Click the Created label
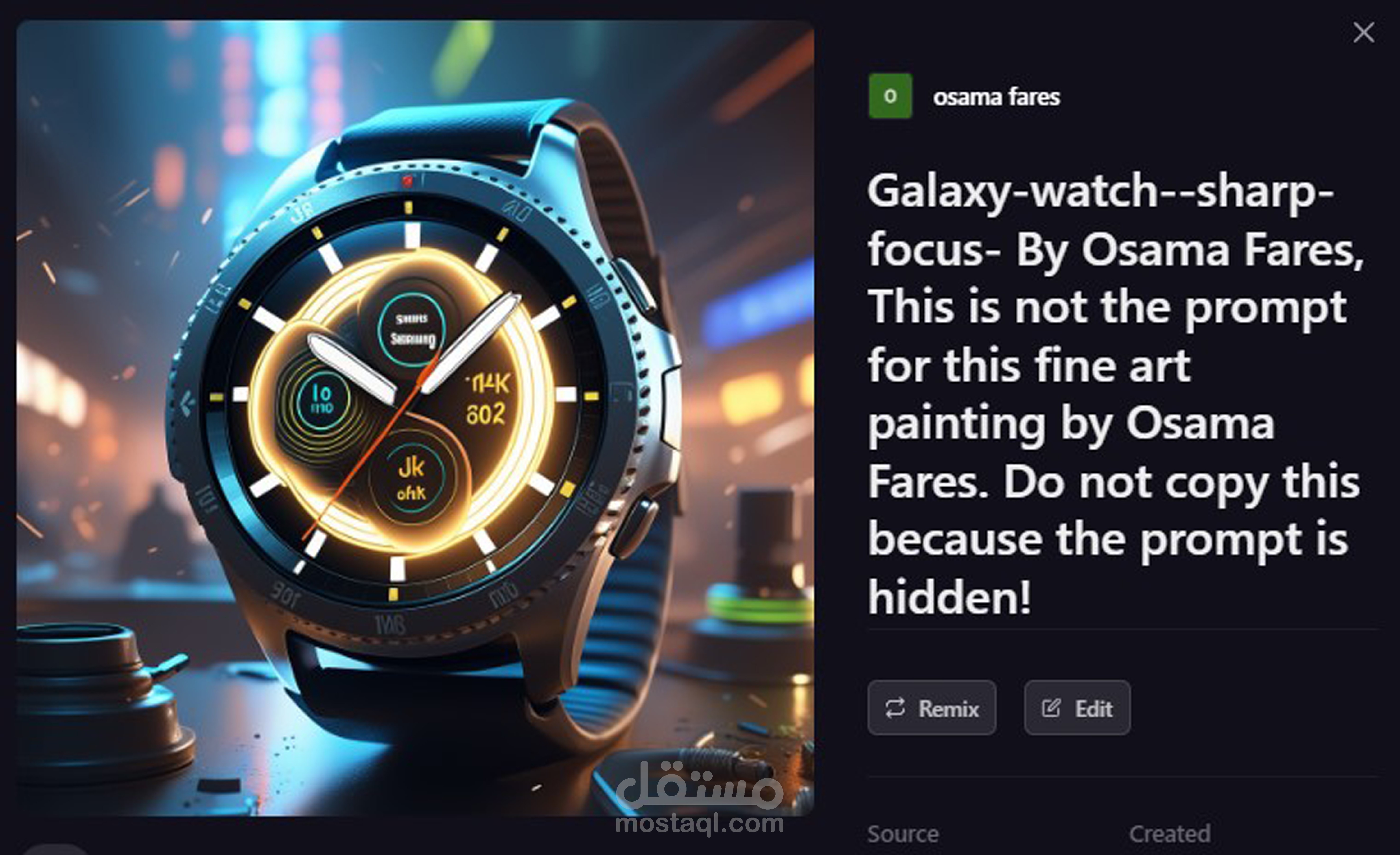This screenshot has height=855, width=1400. [1170, 834]
